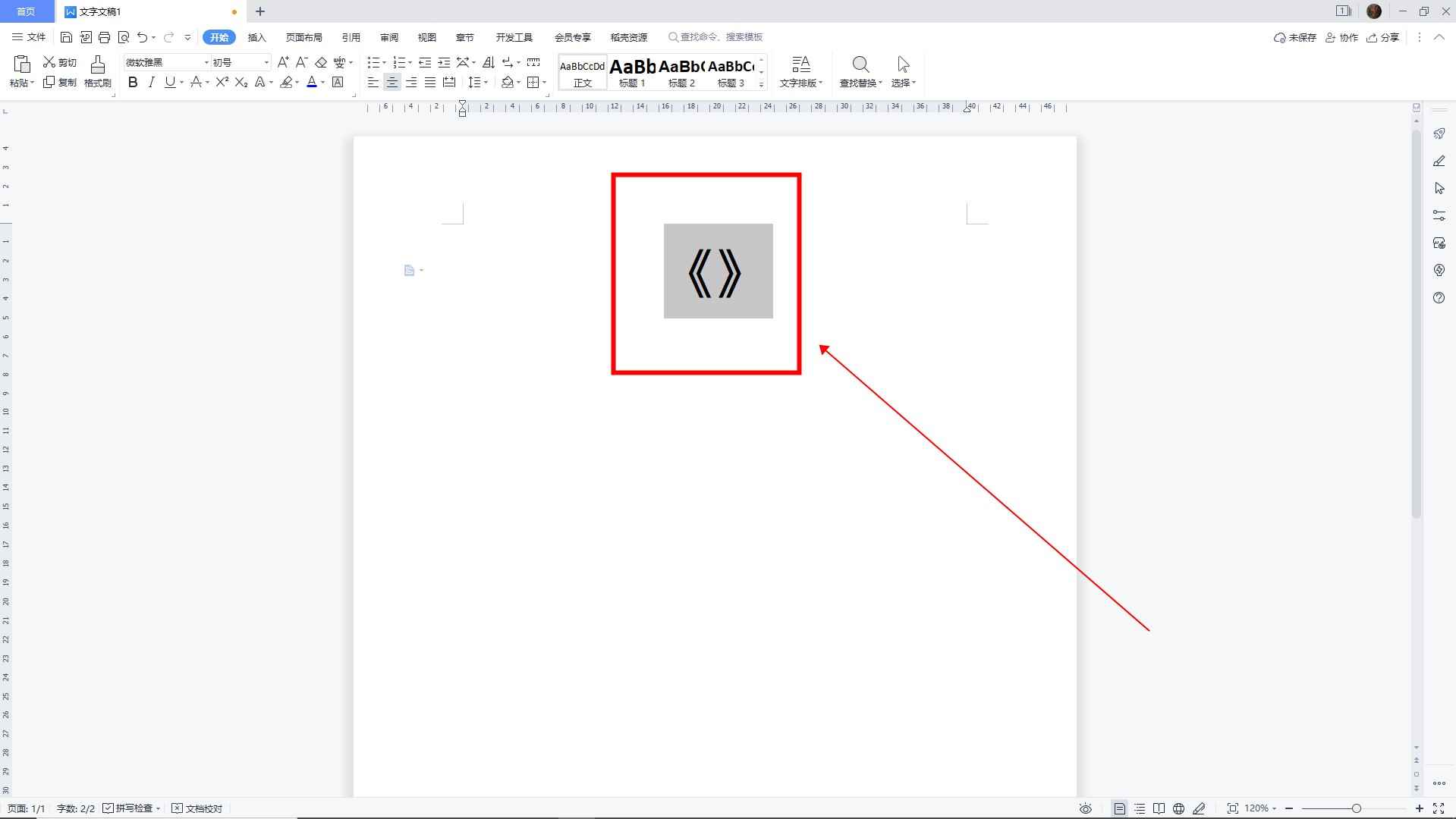This screenshot has height=819, width=1456.
Task: Click the Print icon in quick toolbar
Action: click(x=105, y=37)
